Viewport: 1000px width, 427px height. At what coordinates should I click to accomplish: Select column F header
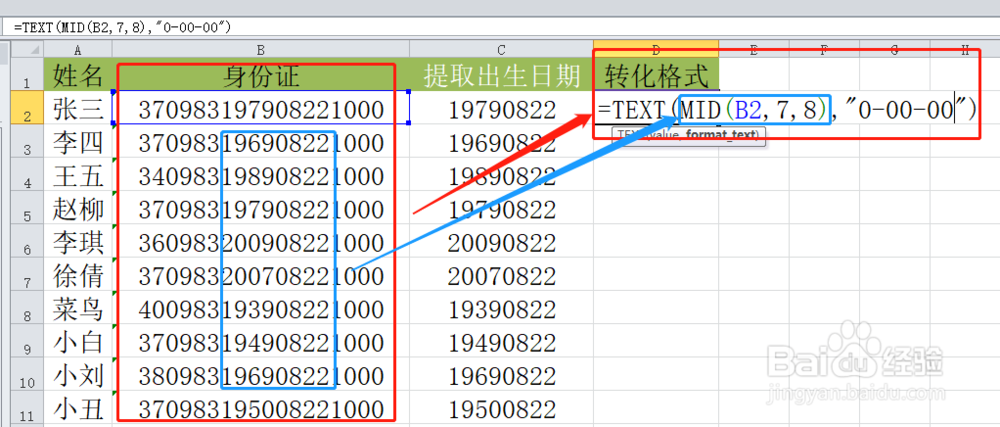(x=824, y=50)
